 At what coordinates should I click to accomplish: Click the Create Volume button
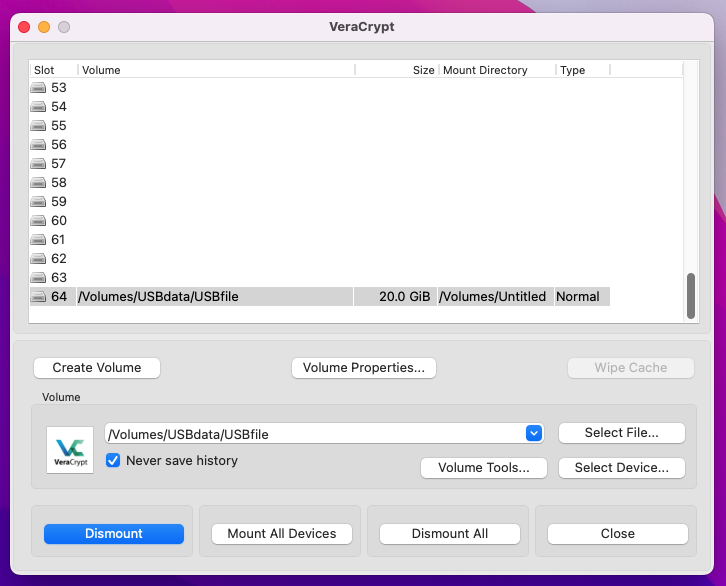pyautogui.click(x=97, y=368)
